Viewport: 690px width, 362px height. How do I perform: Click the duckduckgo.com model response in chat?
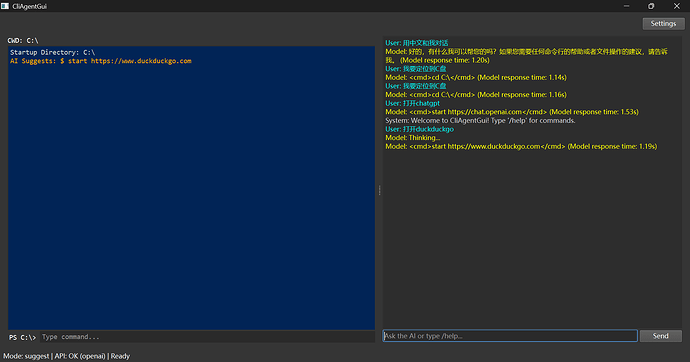click(521, 146)
